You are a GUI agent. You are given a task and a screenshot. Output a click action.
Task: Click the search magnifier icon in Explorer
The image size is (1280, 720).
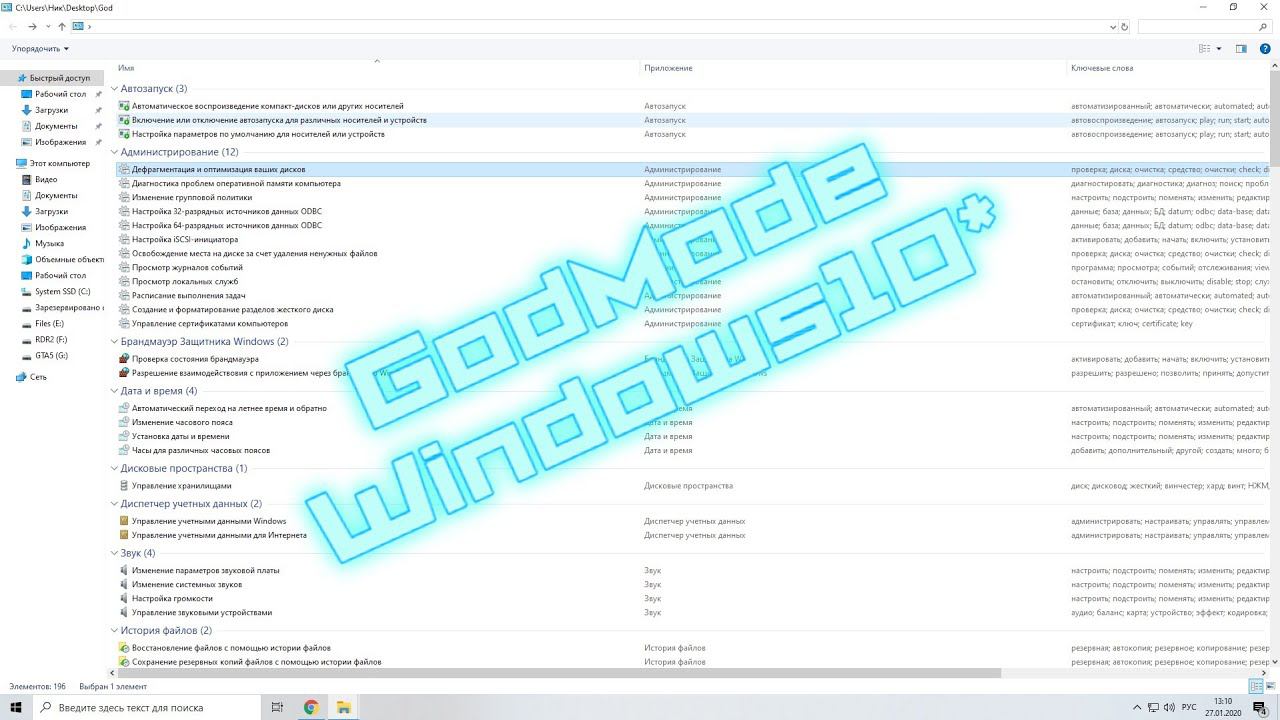(x=1264, y=27)
